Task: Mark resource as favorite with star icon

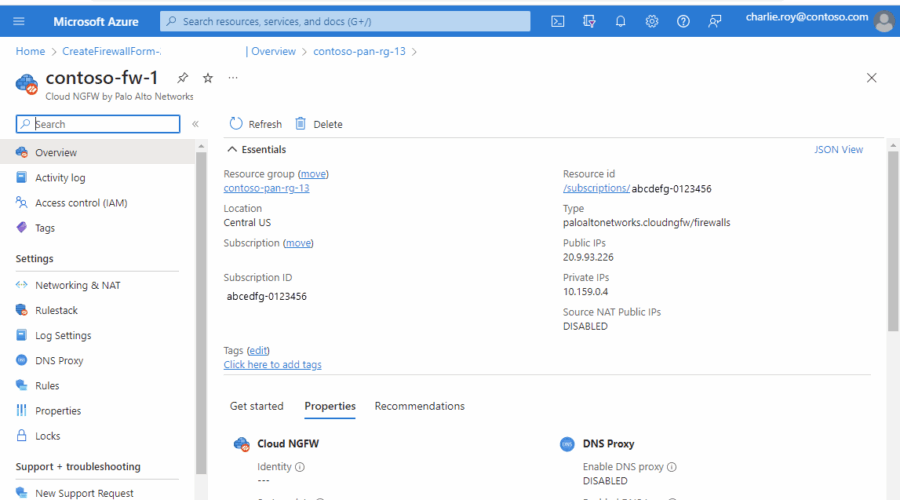Action: [x=208, y=78]
